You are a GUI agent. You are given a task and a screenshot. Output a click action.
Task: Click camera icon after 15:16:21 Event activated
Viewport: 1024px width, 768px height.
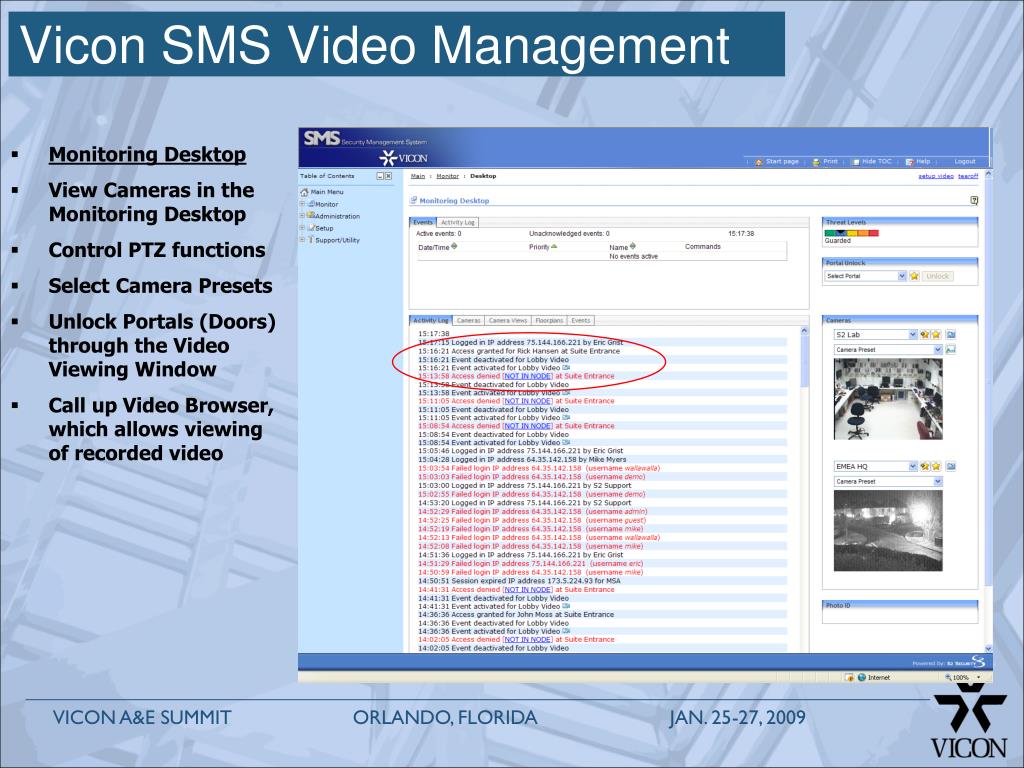566,368
